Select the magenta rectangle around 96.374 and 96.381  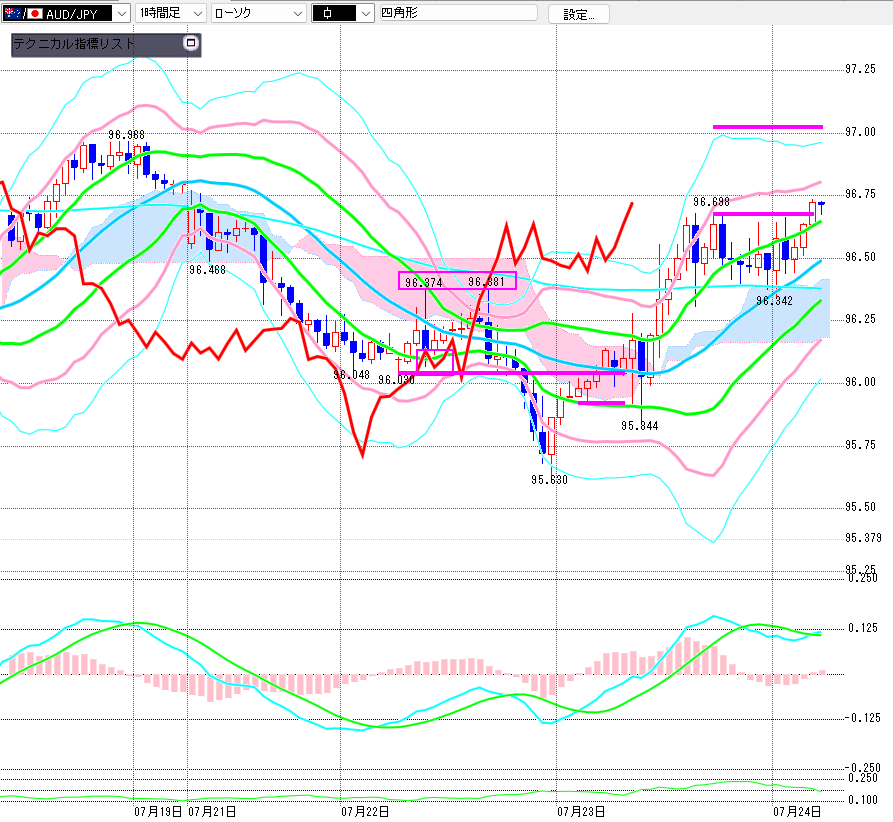tap(457, 281)
